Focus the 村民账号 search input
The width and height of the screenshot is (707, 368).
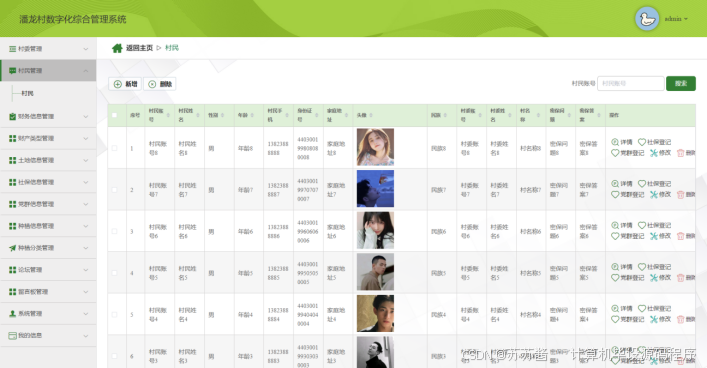click(630, 83)
